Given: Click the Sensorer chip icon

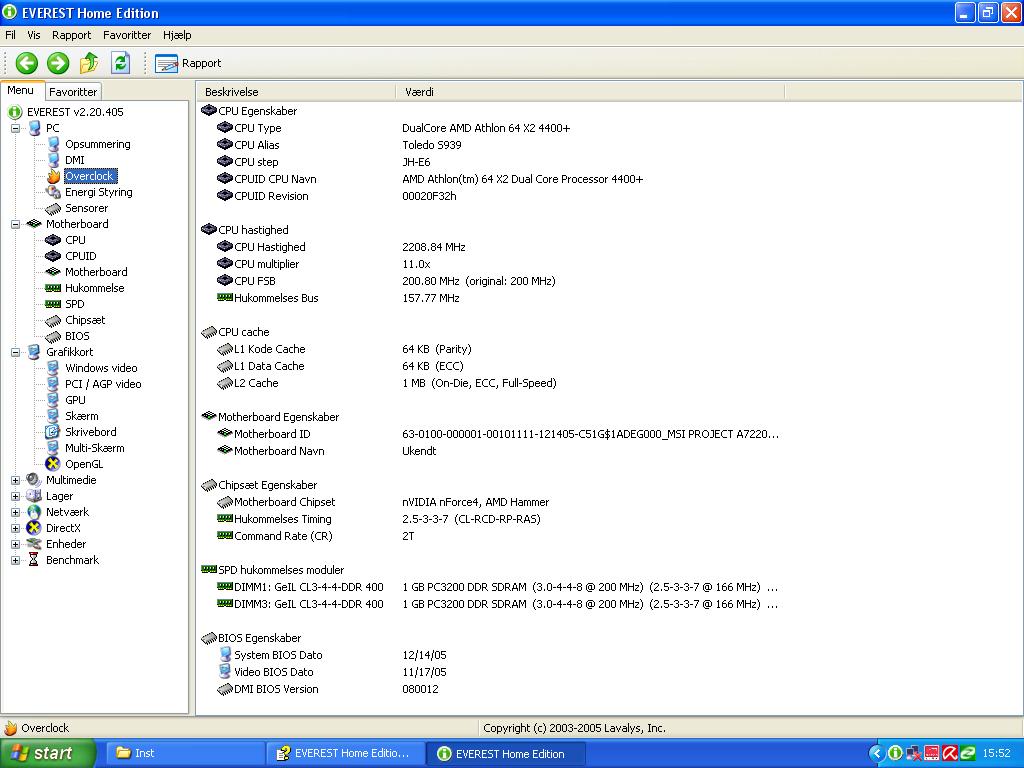Looking at the screenshot, I should (53, 208).
